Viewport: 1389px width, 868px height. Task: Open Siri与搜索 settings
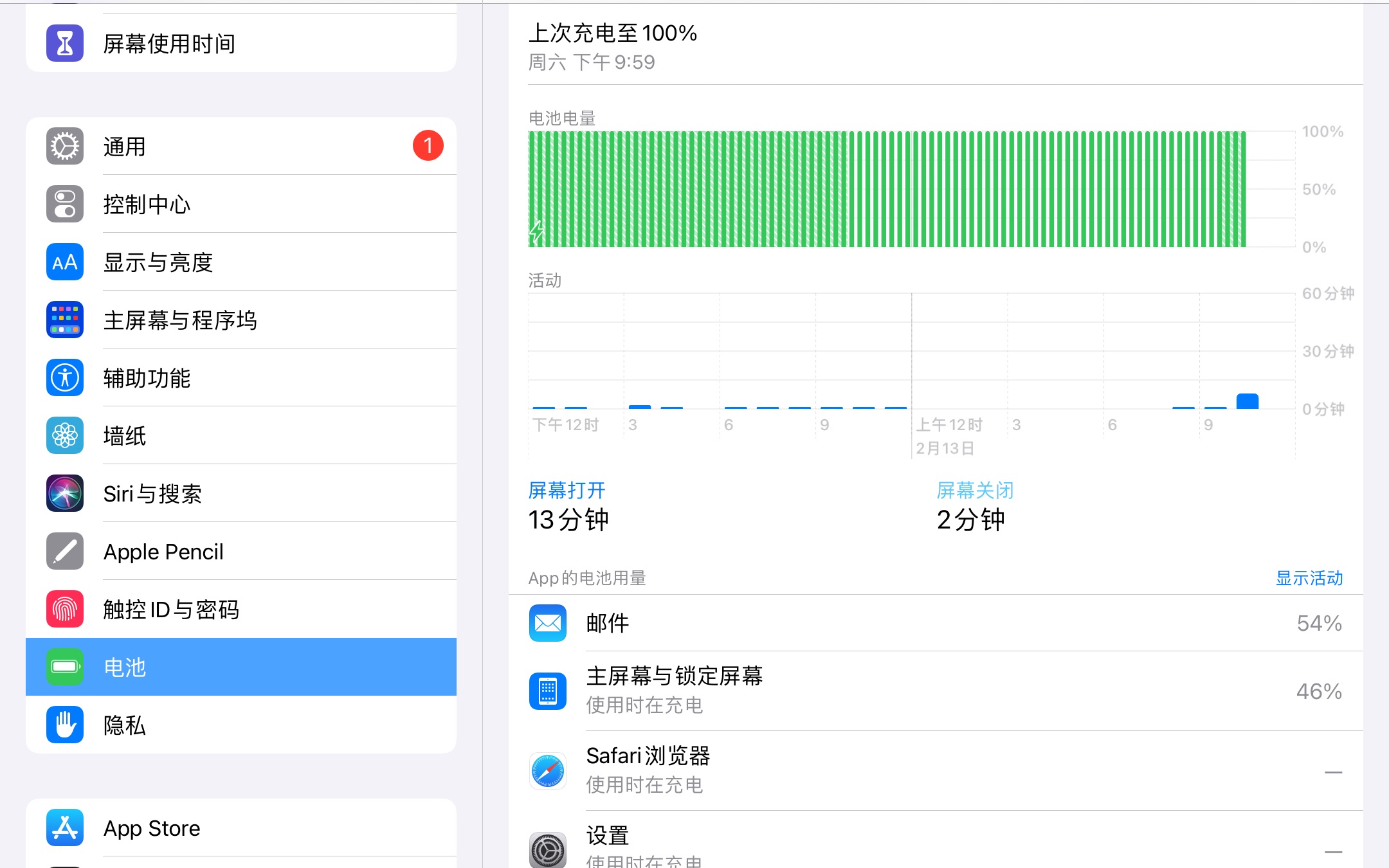tap(241, 493)
